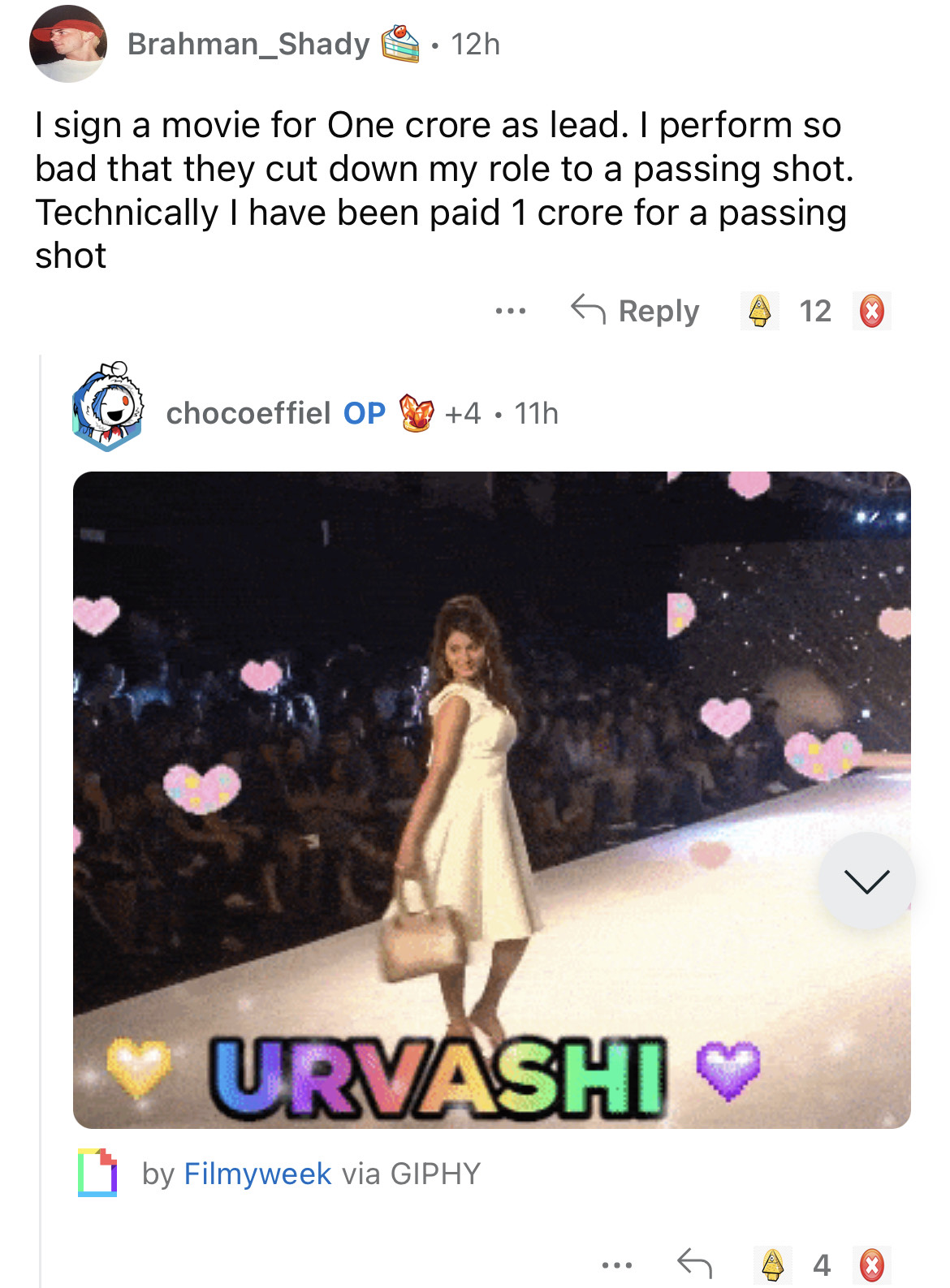The width and height of the screenshot is (950, 1288).
Task: Open Brahman_Shady's profile avatar
Action: [x=68, y=44]
